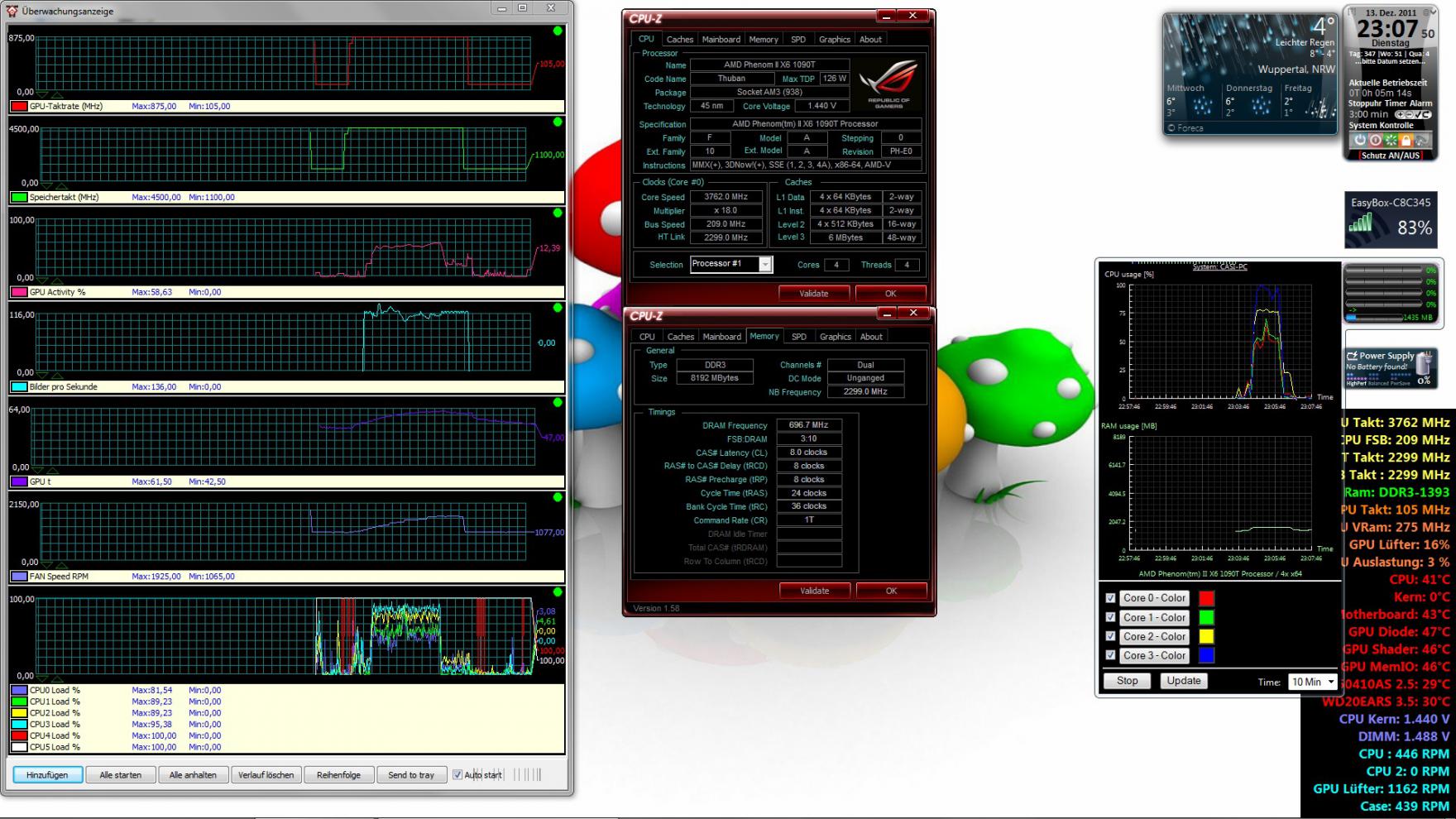Click OK in the CPU-Z Memory window
Image resolution: width=1456 pixels, height=819 pixels.
click(x=891, y=591)
